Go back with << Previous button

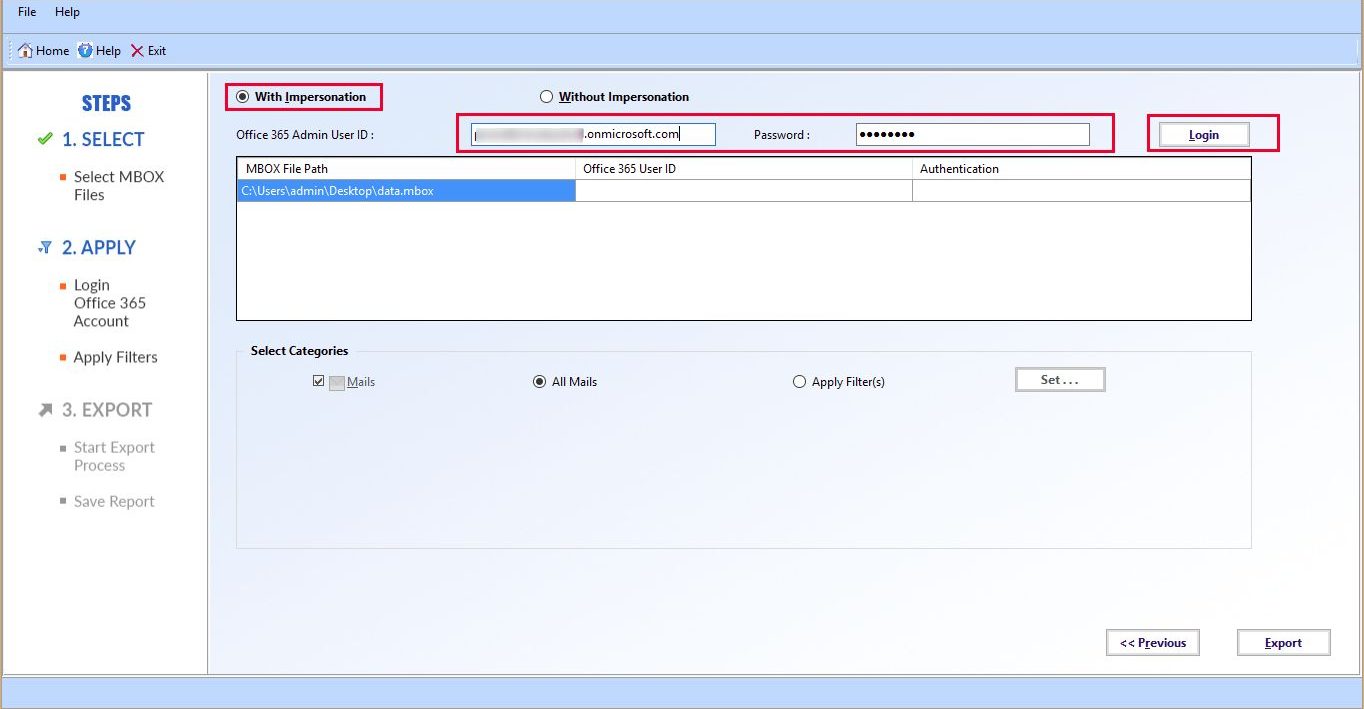pos(1153,643)
